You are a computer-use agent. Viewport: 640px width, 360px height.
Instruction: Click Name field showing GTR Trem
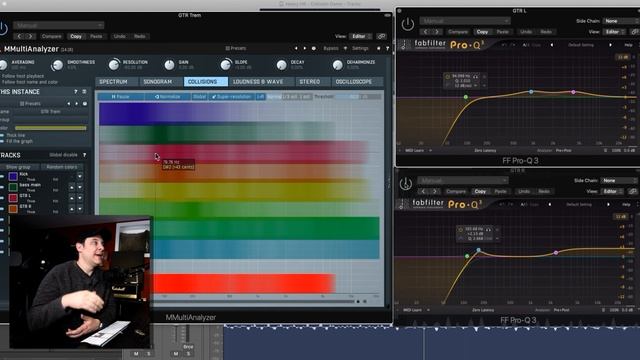tap(51, 111)
